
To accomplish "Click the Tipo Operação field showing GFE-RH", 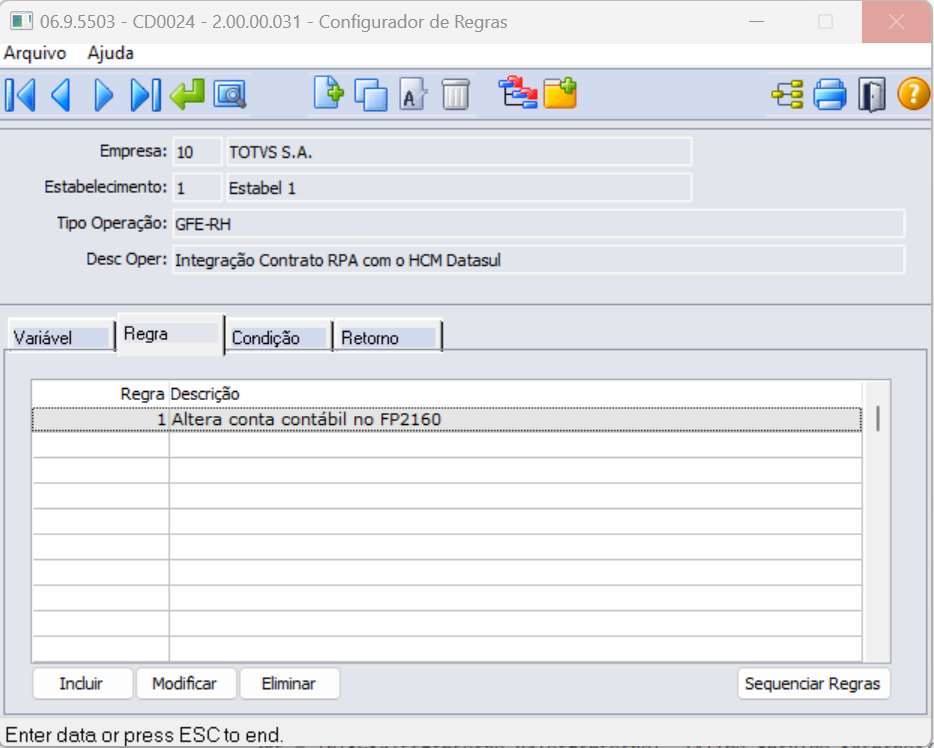I will 538,224.
